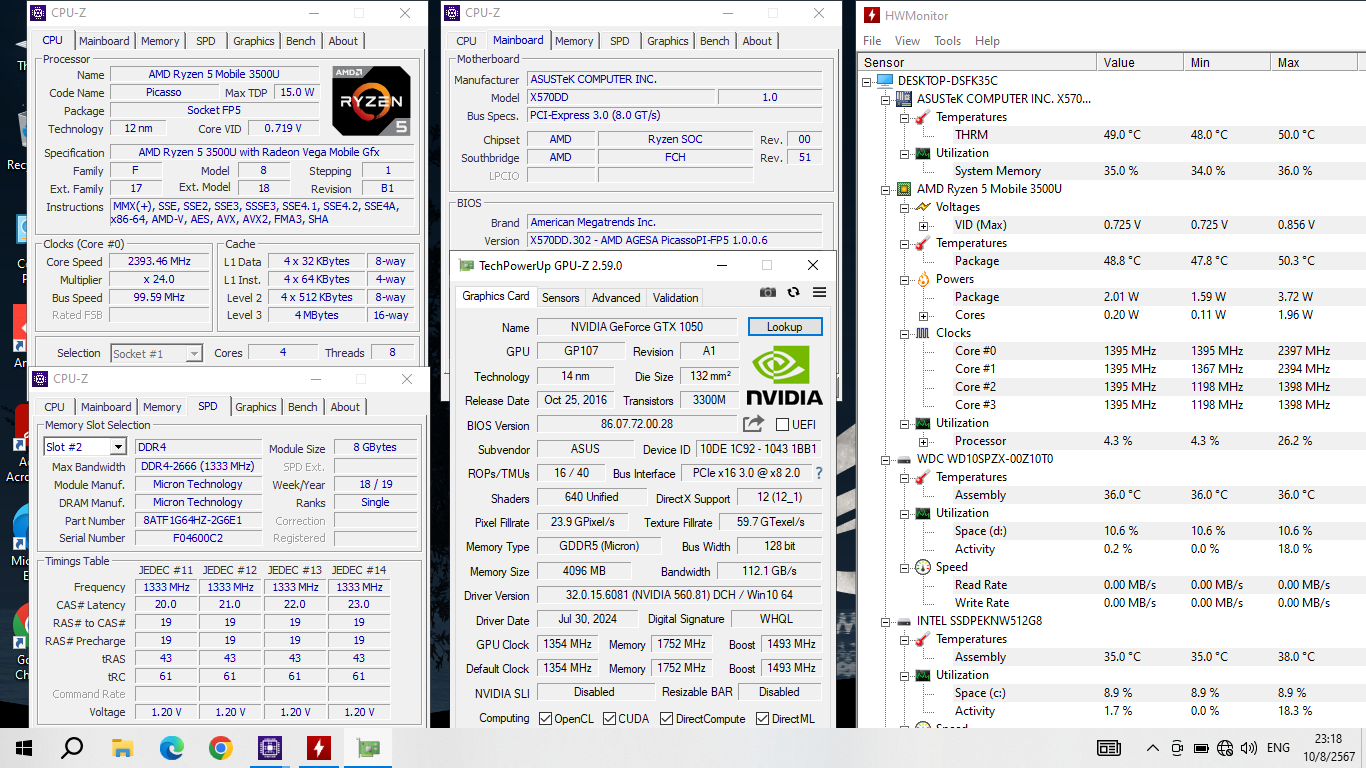Click the Lookup button in GPU-Z
This screenshot has height=768, width=1366.
coord(785,327)
